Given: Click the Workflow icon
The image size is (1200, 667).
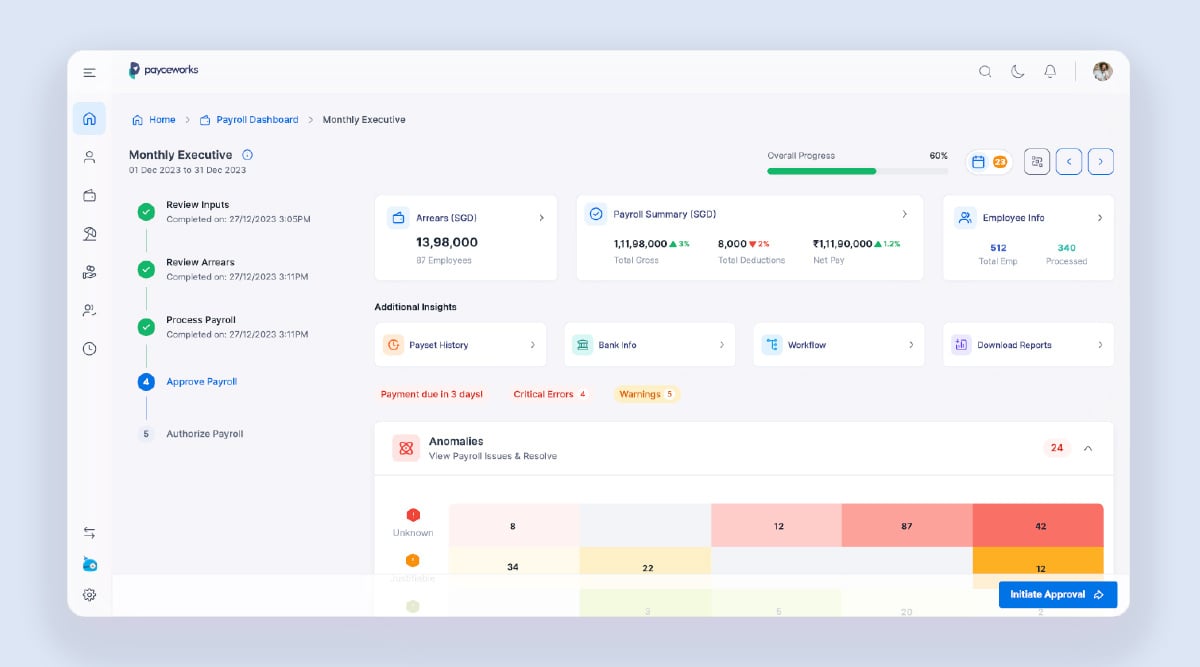Looking at the screenshot, I should (772, 343).
